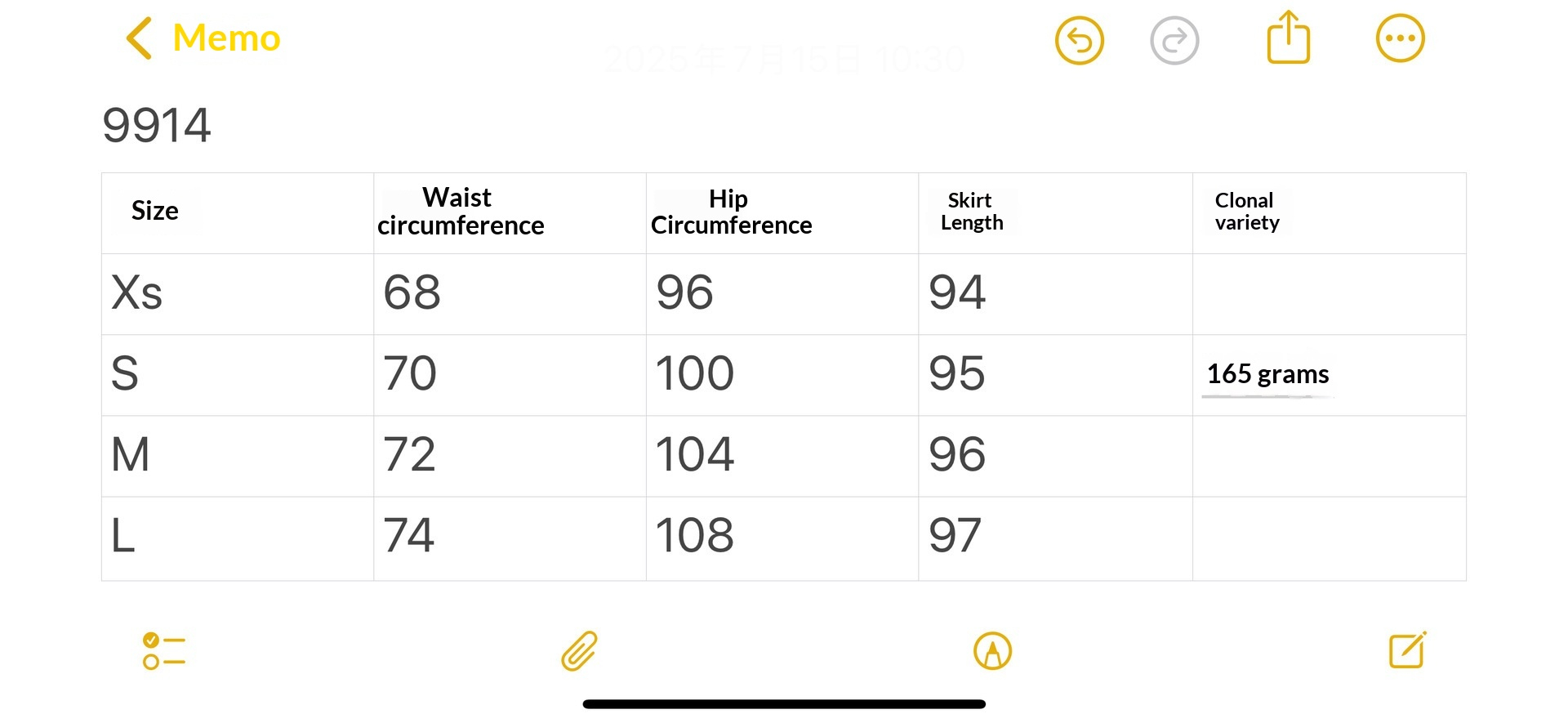Select the Waist circumference header cell
Screen dimensions: 1568x723
click(461, 212)
